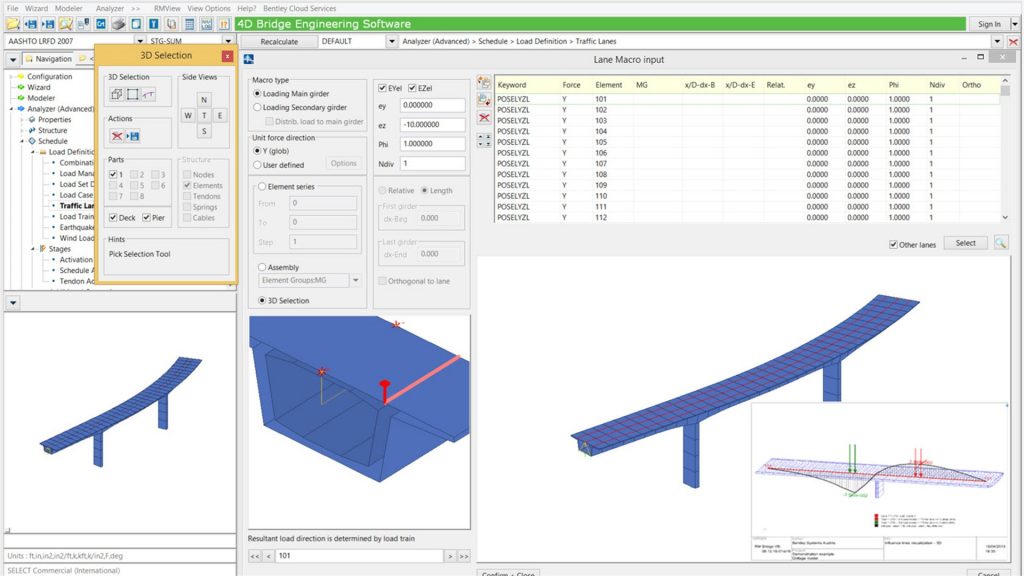1024x576 pixels.
Task: Open the View Options menu
Action: coord(208,8)
